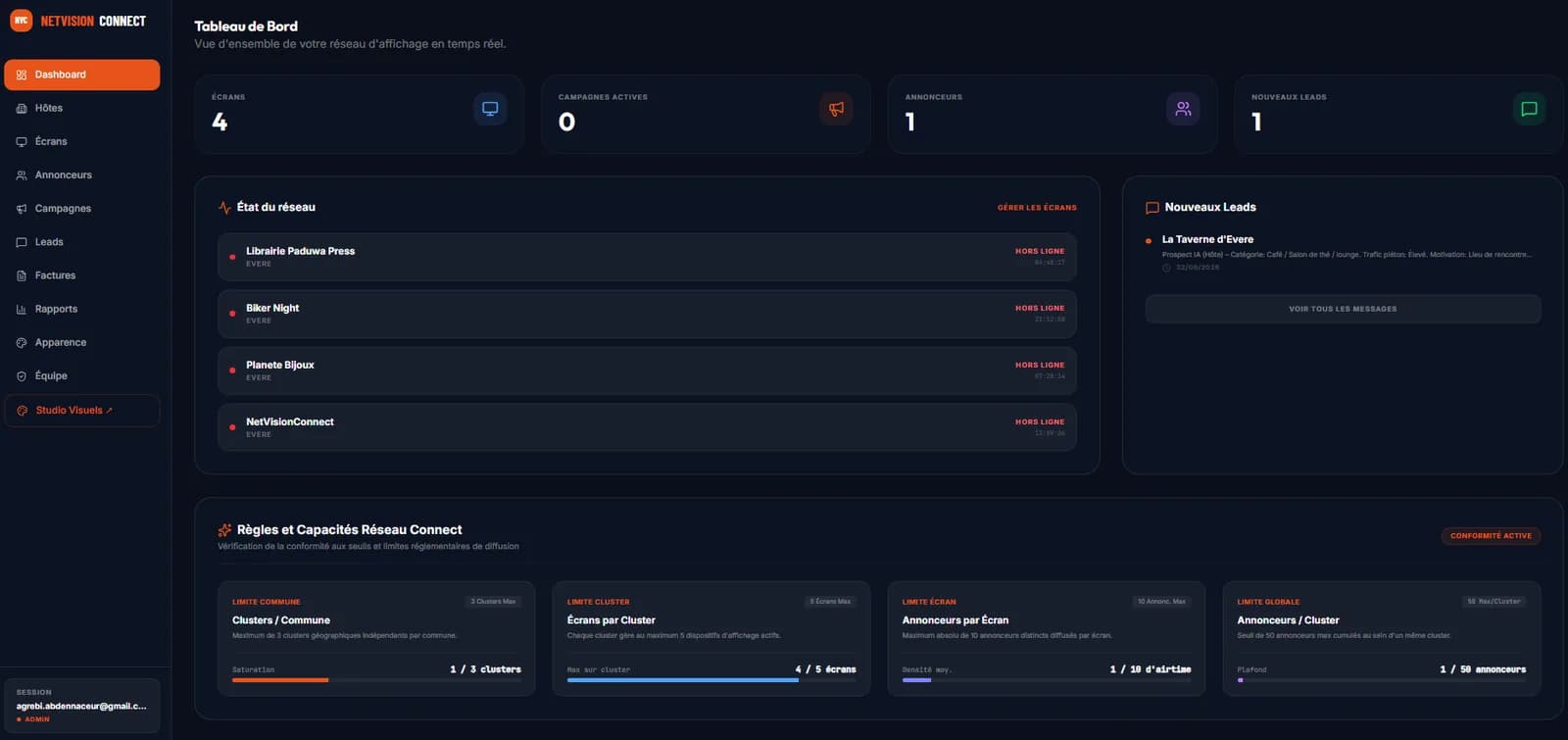
Task: Open the NetVisionConnect screen row
Action: 647,427
